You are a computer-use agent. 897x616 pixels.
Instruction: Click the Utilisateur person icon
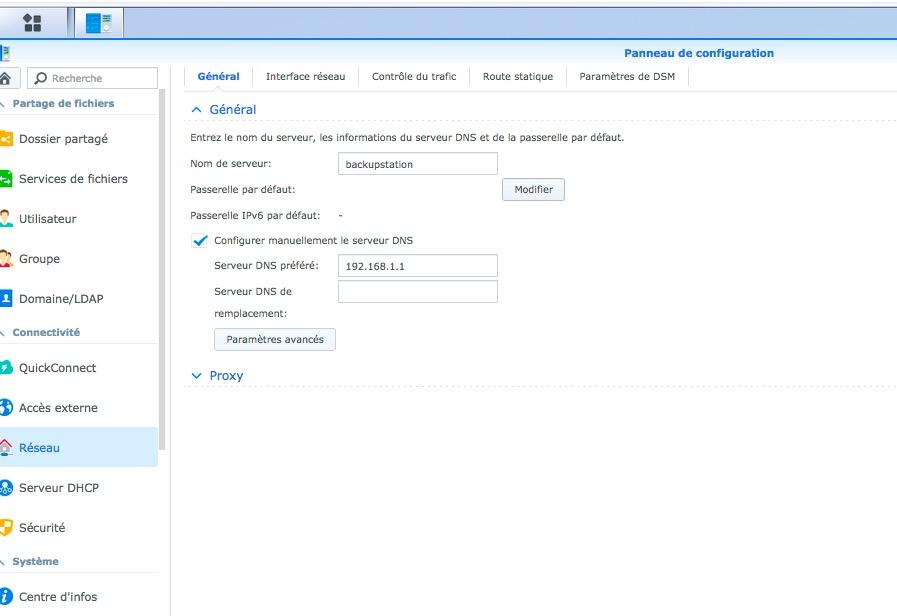[x=6, y=218]
